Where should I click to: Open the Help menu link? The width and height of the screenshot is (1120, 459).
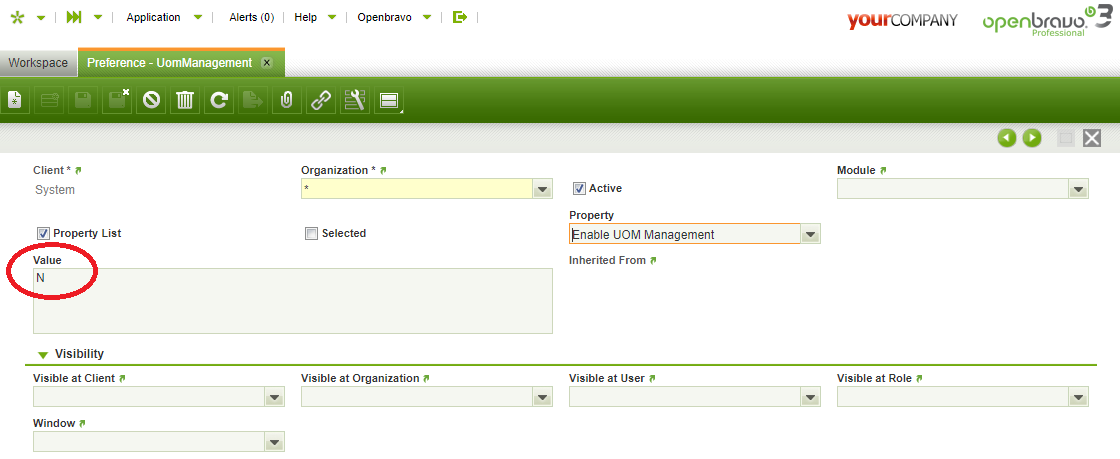306,17
